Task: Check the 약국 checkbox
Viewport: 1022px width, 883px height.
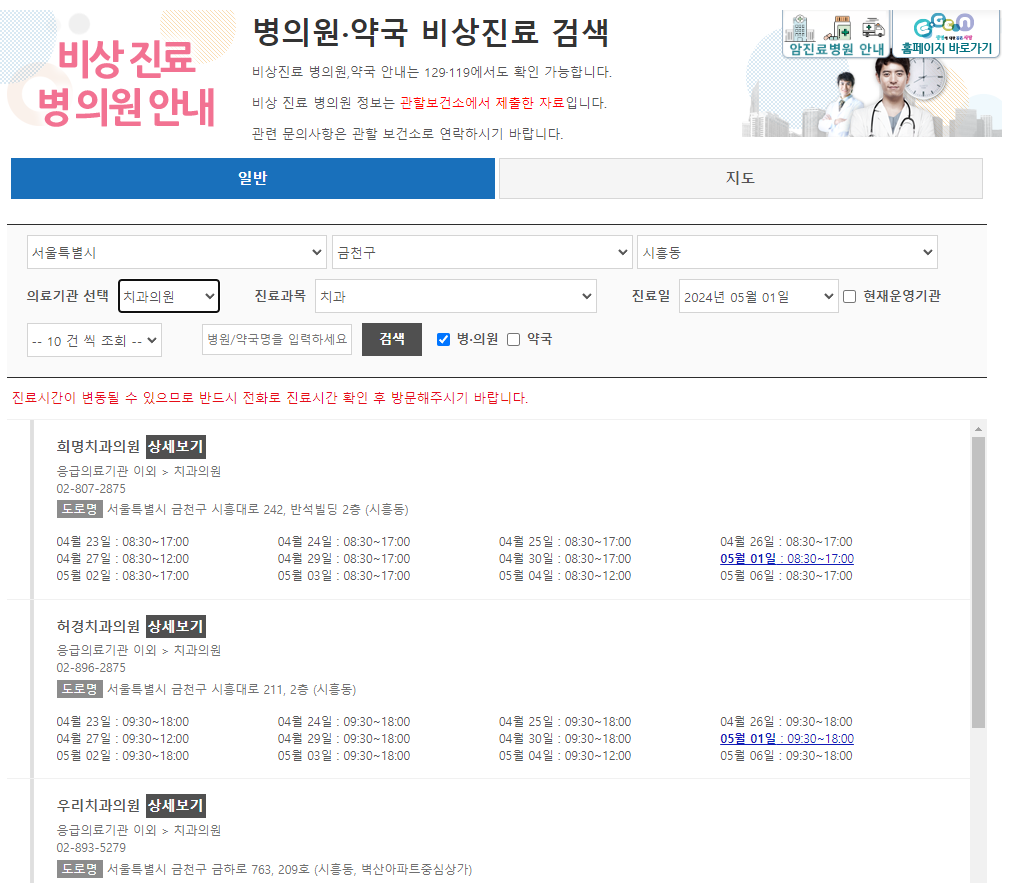Action: click(514, 340)
